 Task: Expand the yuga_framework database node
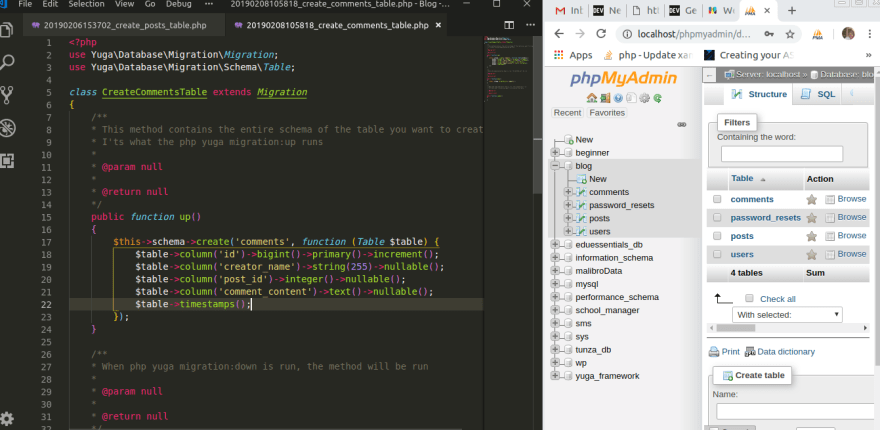[x=555, y=376]
